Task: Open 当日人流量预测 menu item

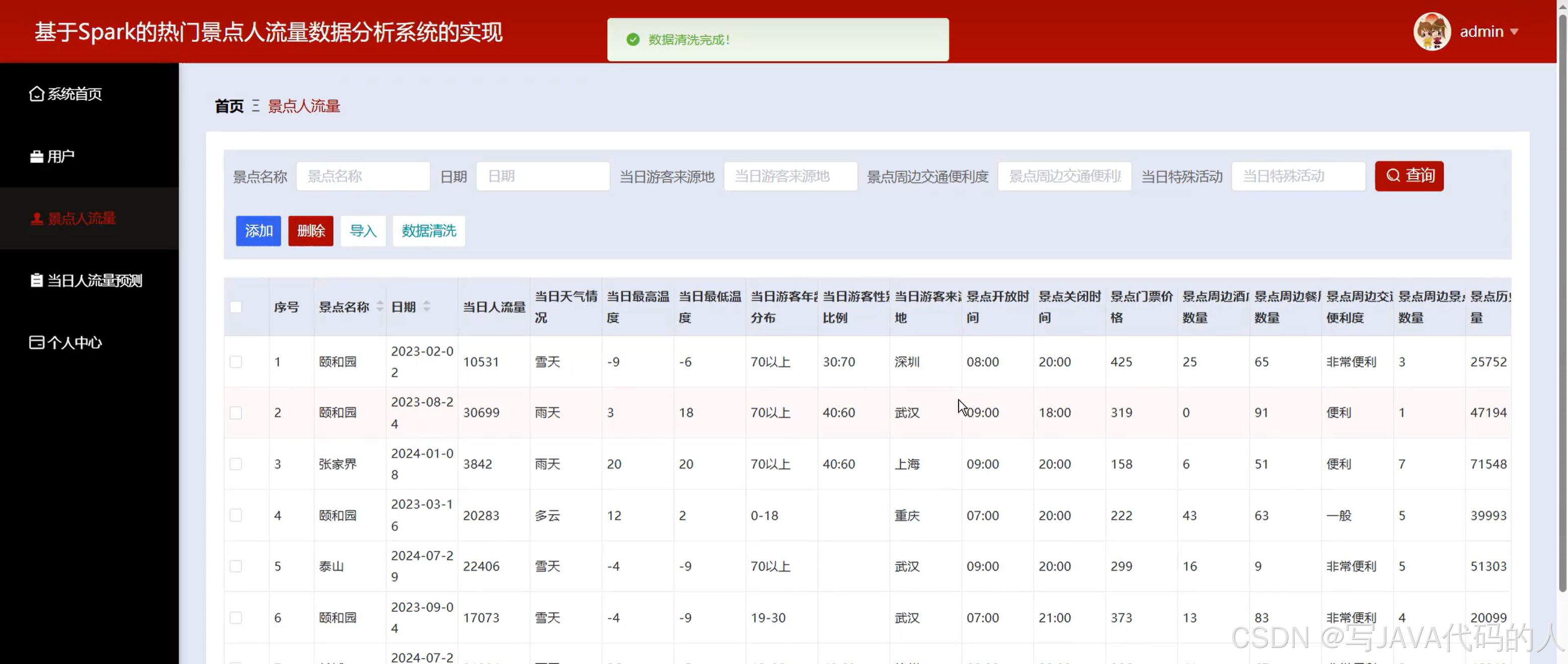Action: coord(94,281)
